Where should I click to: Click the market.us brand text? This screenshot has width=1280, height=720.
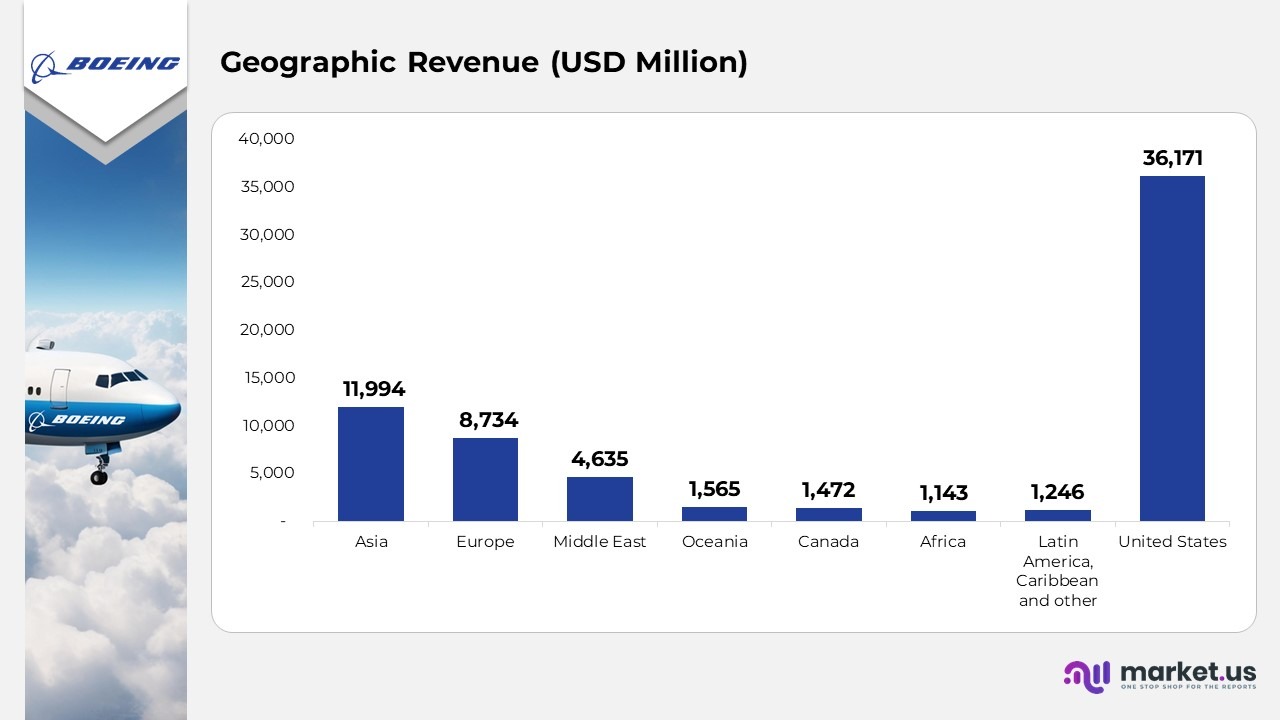1188,671
